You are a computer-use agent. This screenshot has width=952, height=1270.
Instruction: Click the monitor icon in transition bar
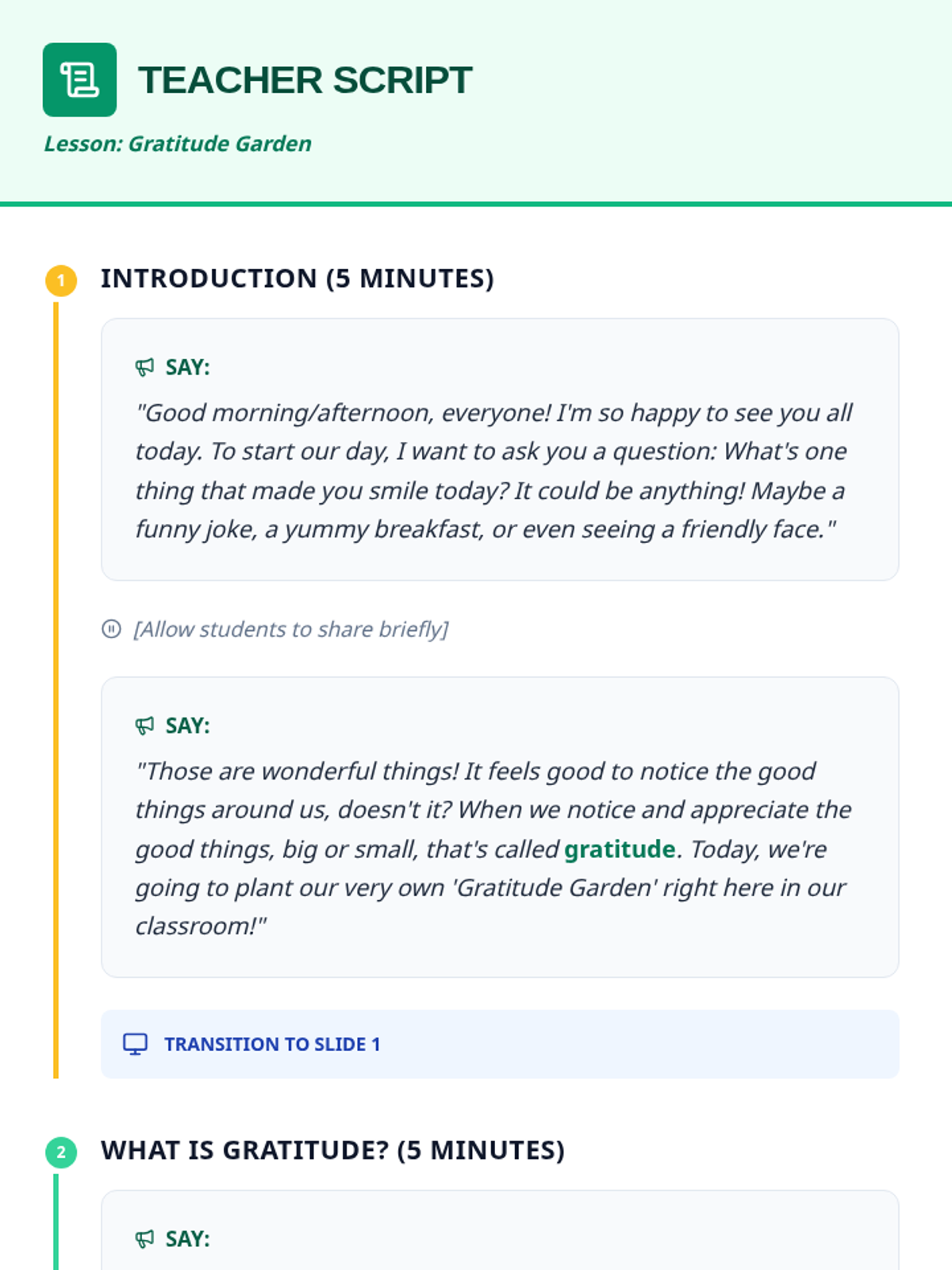pyautogui.click(x=135, y=1044)
